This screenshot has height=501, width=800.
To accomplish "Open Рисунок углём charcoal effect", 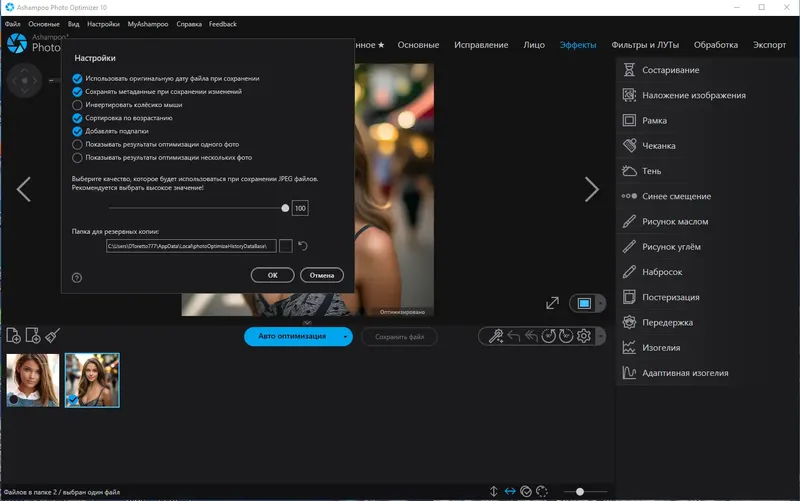I will pos(661,247).
